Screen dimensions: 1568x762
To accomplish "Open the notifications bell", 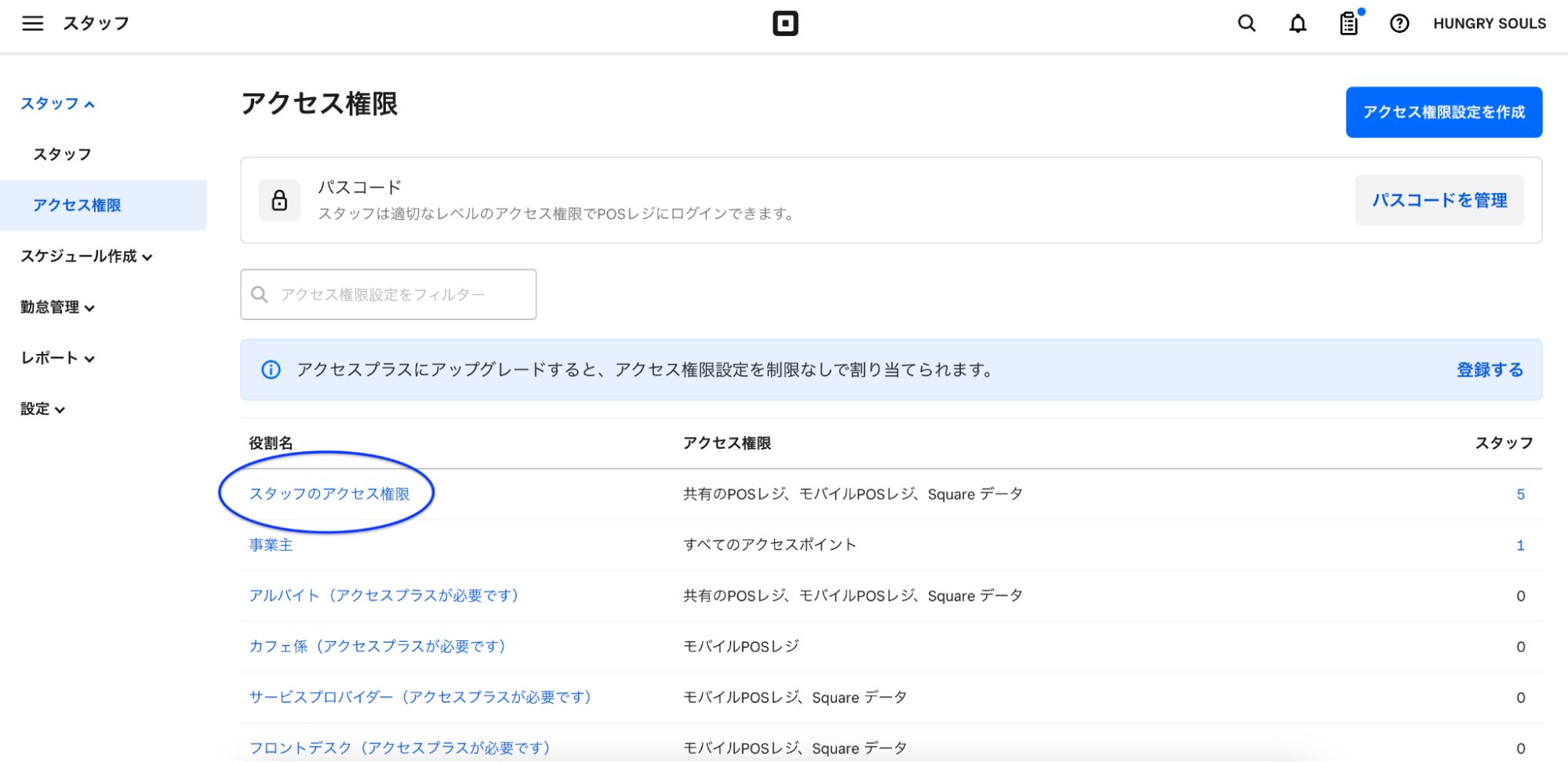I will coord(1297,24).
